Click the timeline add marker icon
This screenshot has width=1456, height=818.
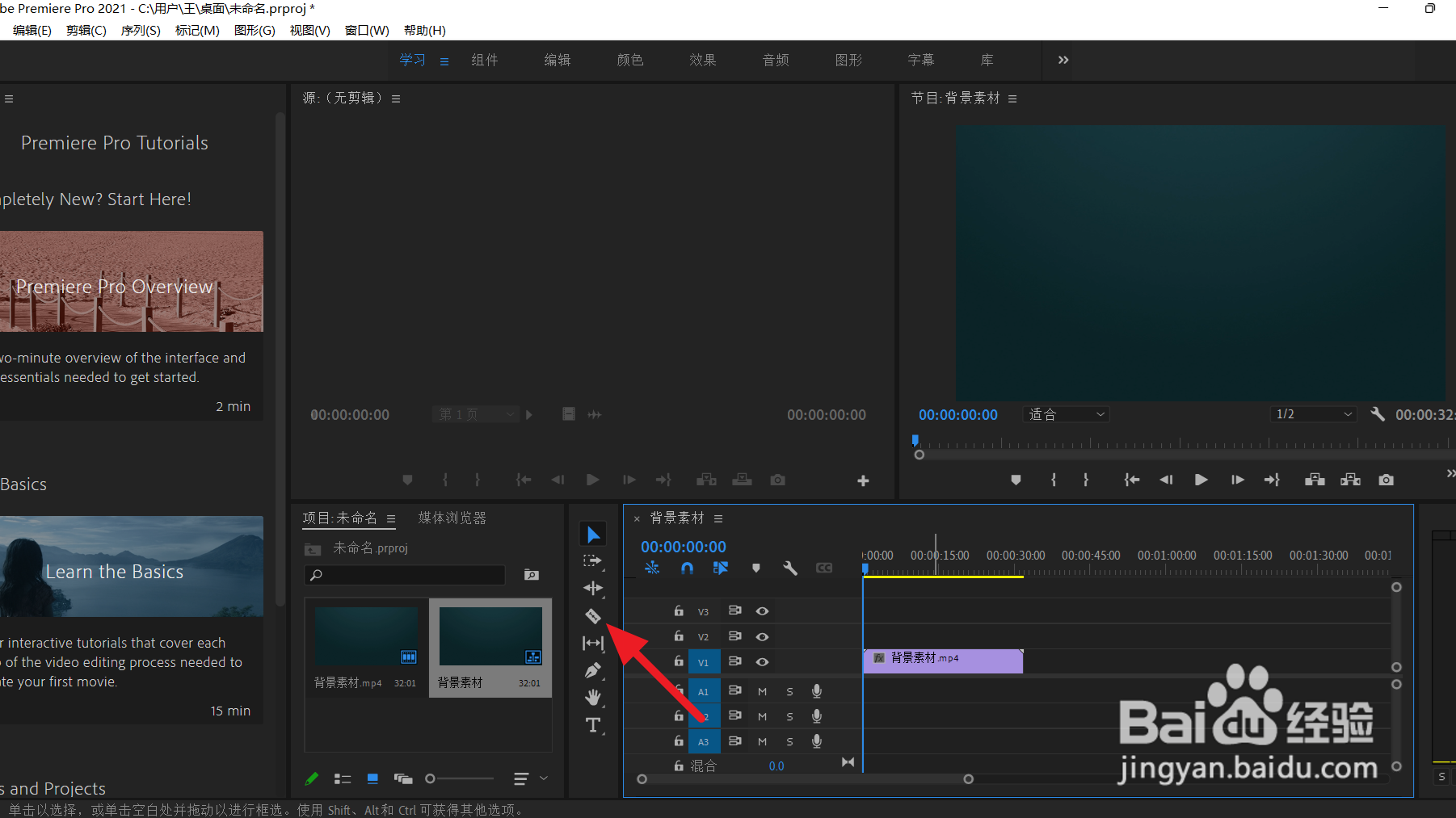[756, 568]
